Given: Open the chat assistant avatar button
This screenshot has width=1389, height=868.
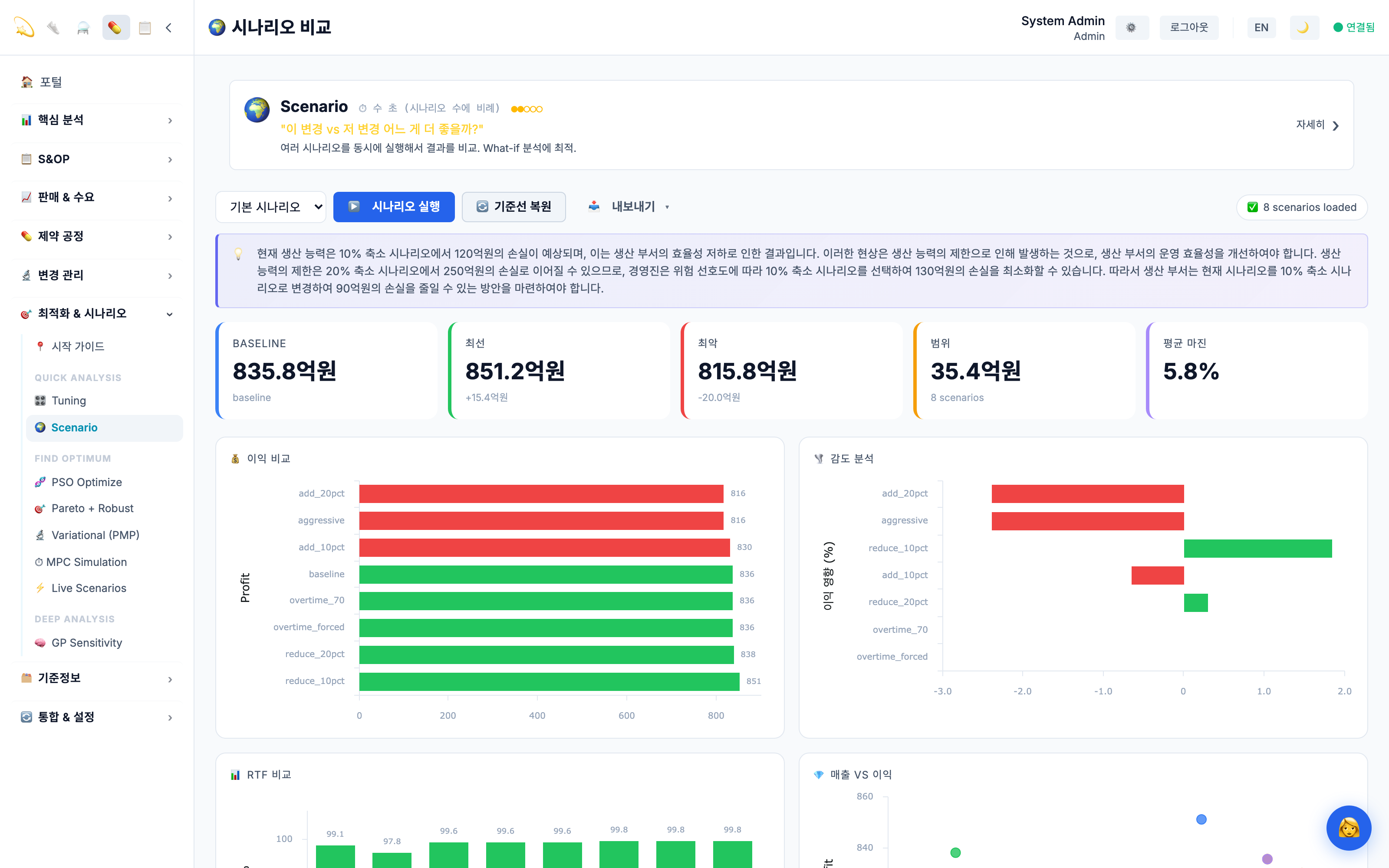Looking at the screenshot, I should (1348, 828).
